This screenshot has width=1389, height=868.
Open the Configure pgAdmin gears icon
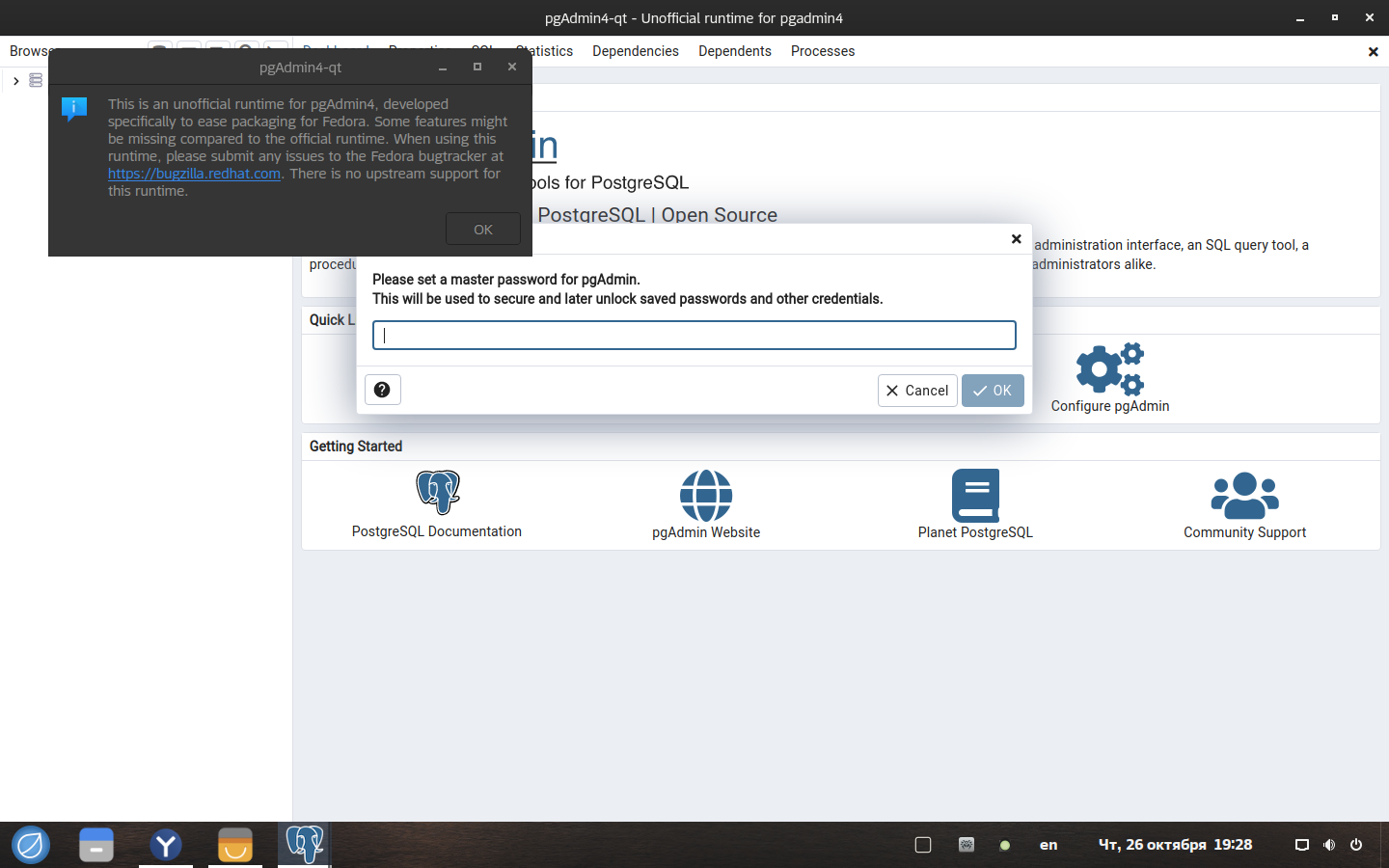pos(1110,368)
